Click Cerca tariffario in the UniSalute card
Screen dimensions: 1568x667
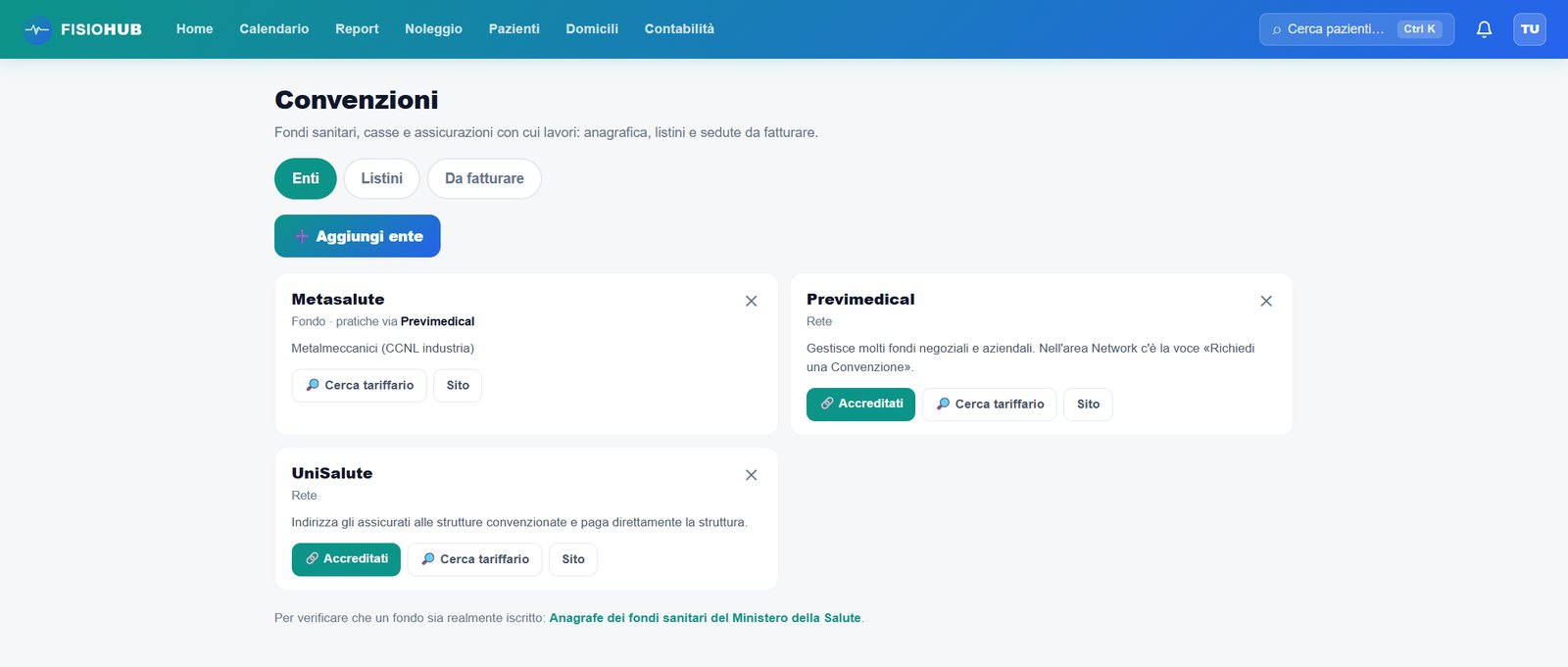[474, 559]
